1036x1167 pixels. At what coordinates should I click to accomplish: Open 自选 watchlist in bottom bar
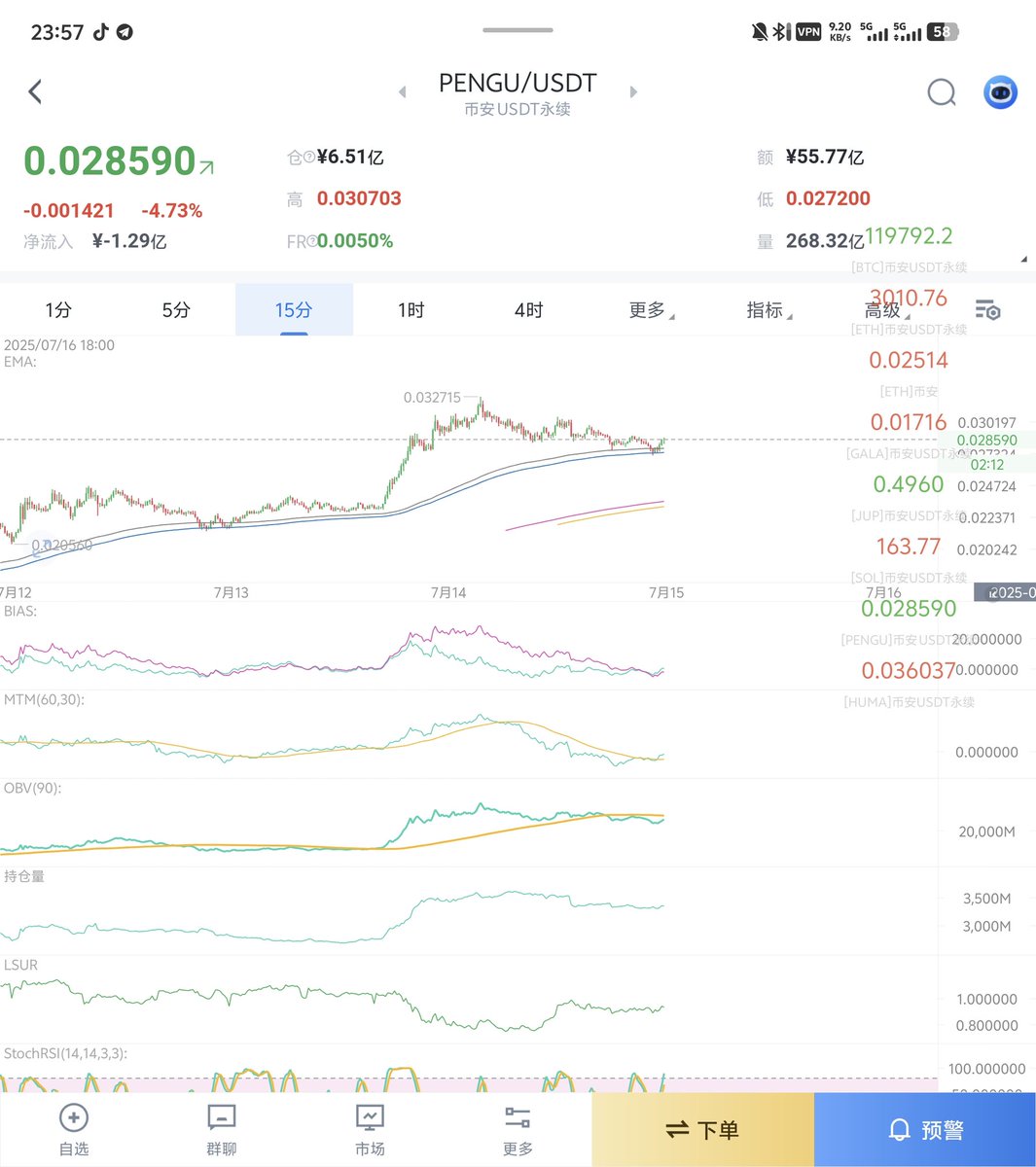(x=74, y=1130)
